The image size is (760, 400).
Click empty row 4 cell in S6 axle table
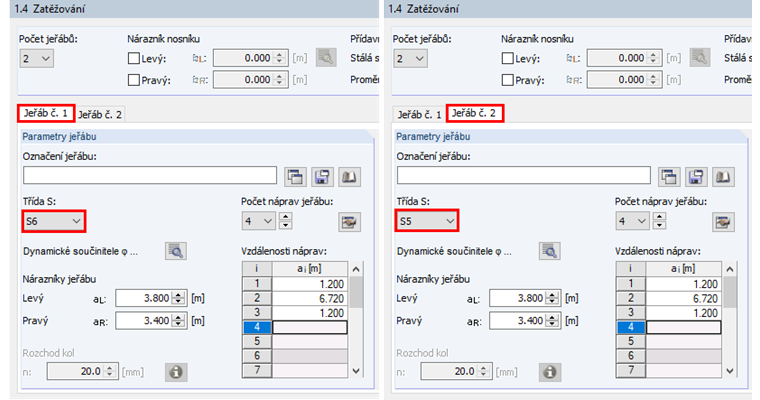coord(310,327)
